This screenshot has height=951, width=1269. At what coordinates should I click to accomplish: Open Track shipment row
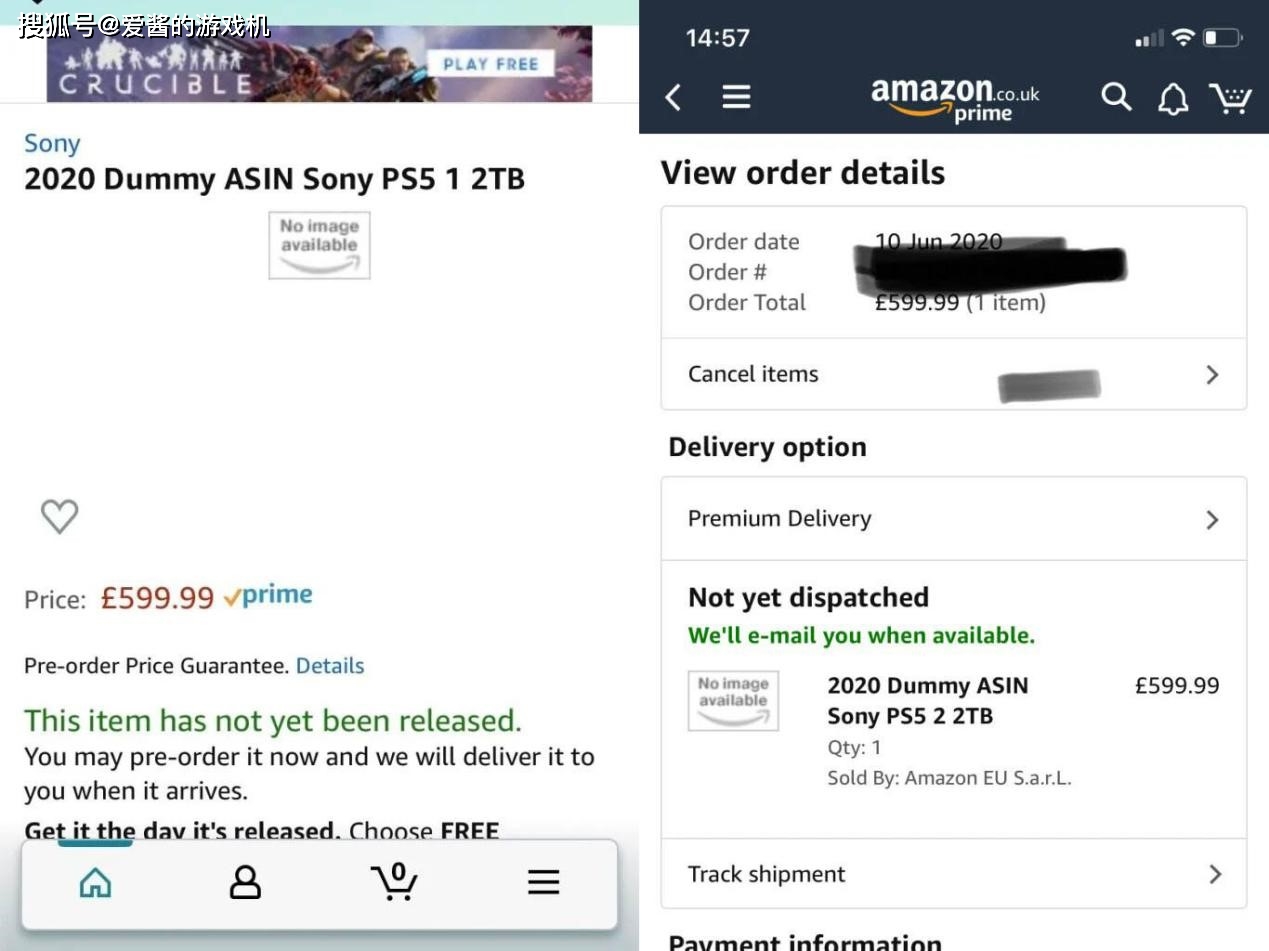point(953,874)
